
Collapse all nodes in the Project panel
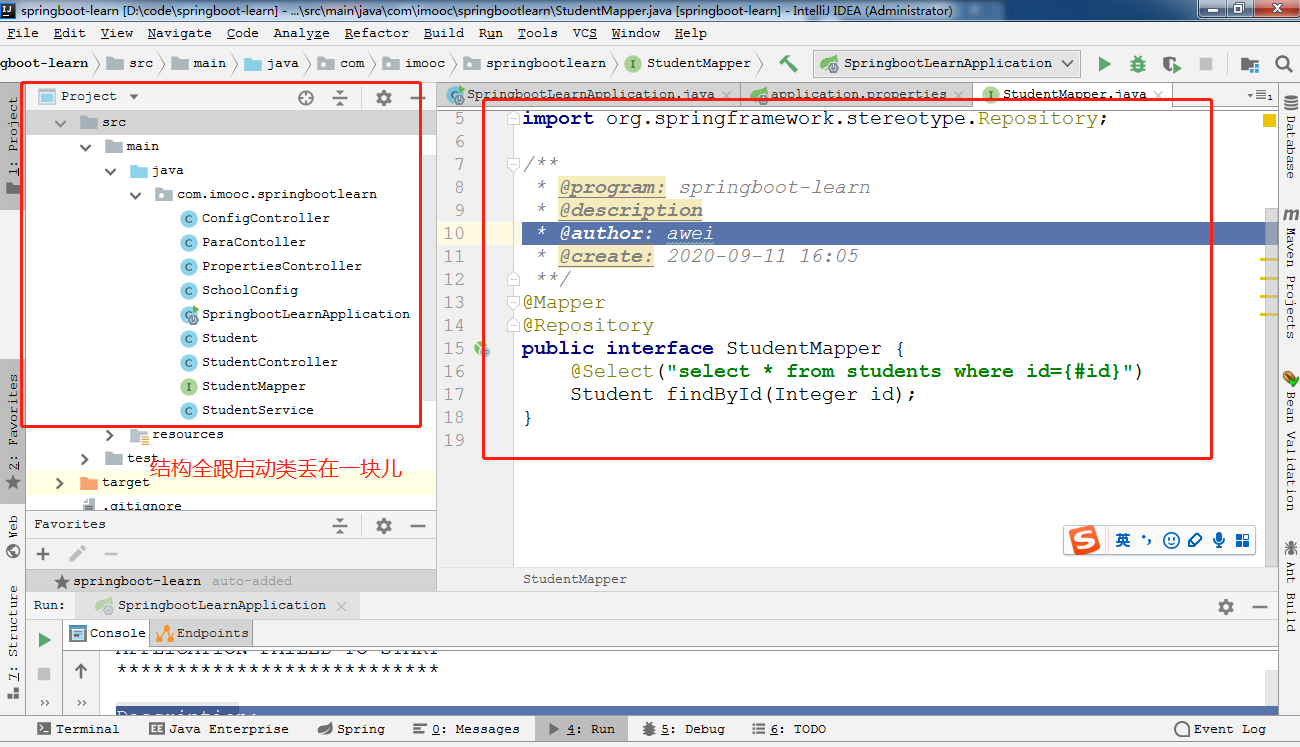340,97
